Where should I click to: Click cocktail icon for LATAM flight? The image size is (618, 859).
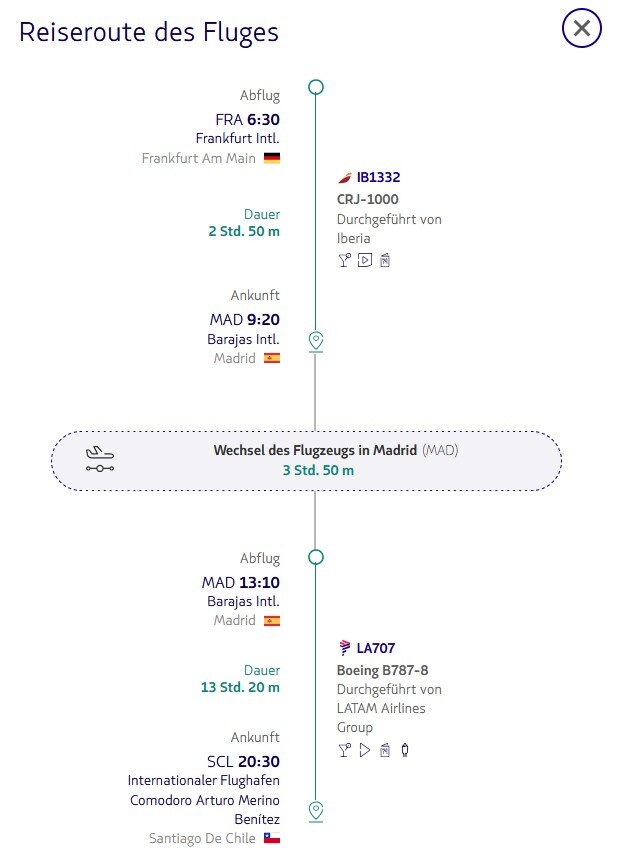[345, 750]
